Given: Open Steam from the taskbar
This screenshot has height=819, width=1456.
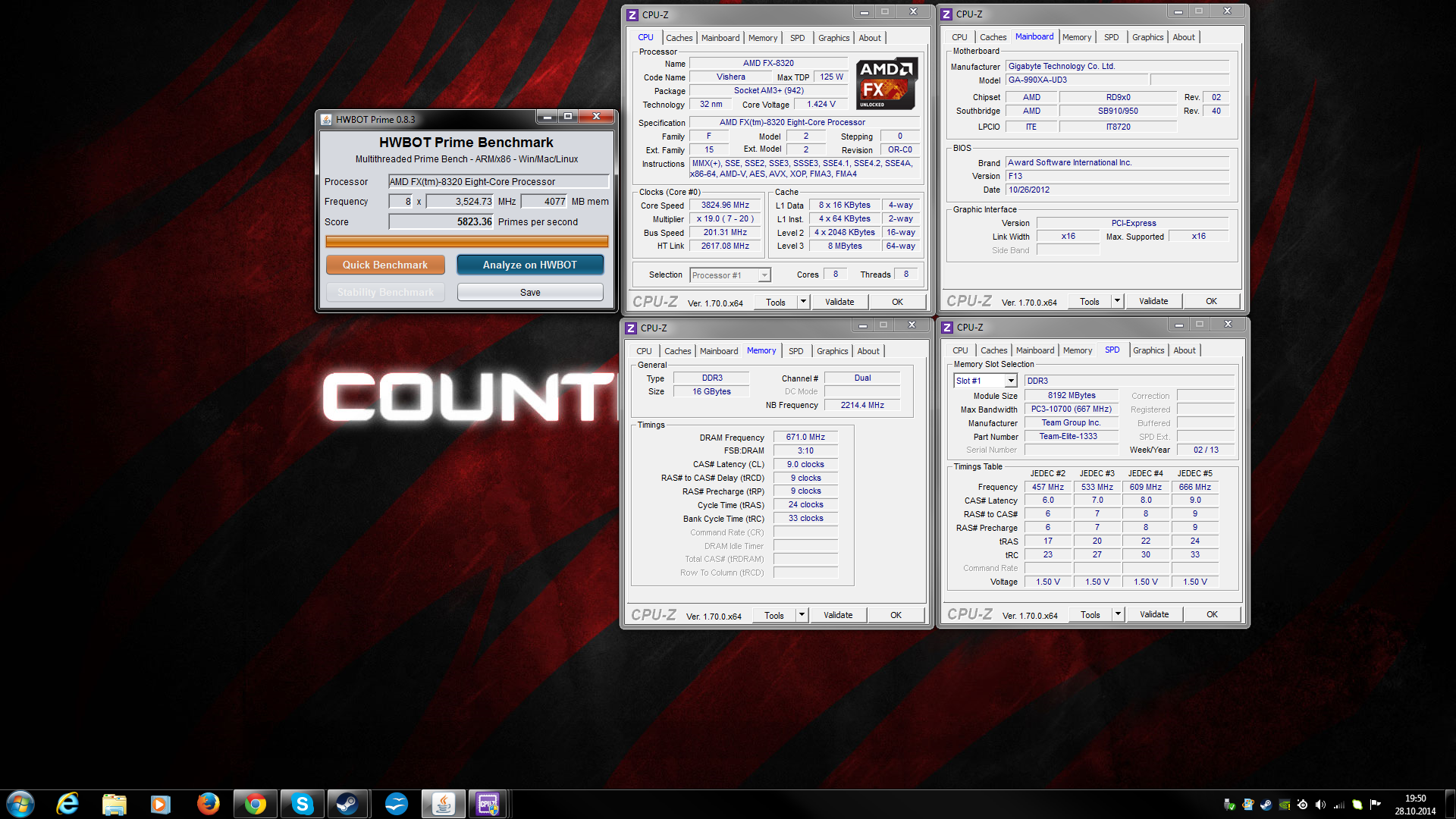Looking at the screenshot, I should tap(347, 804).
